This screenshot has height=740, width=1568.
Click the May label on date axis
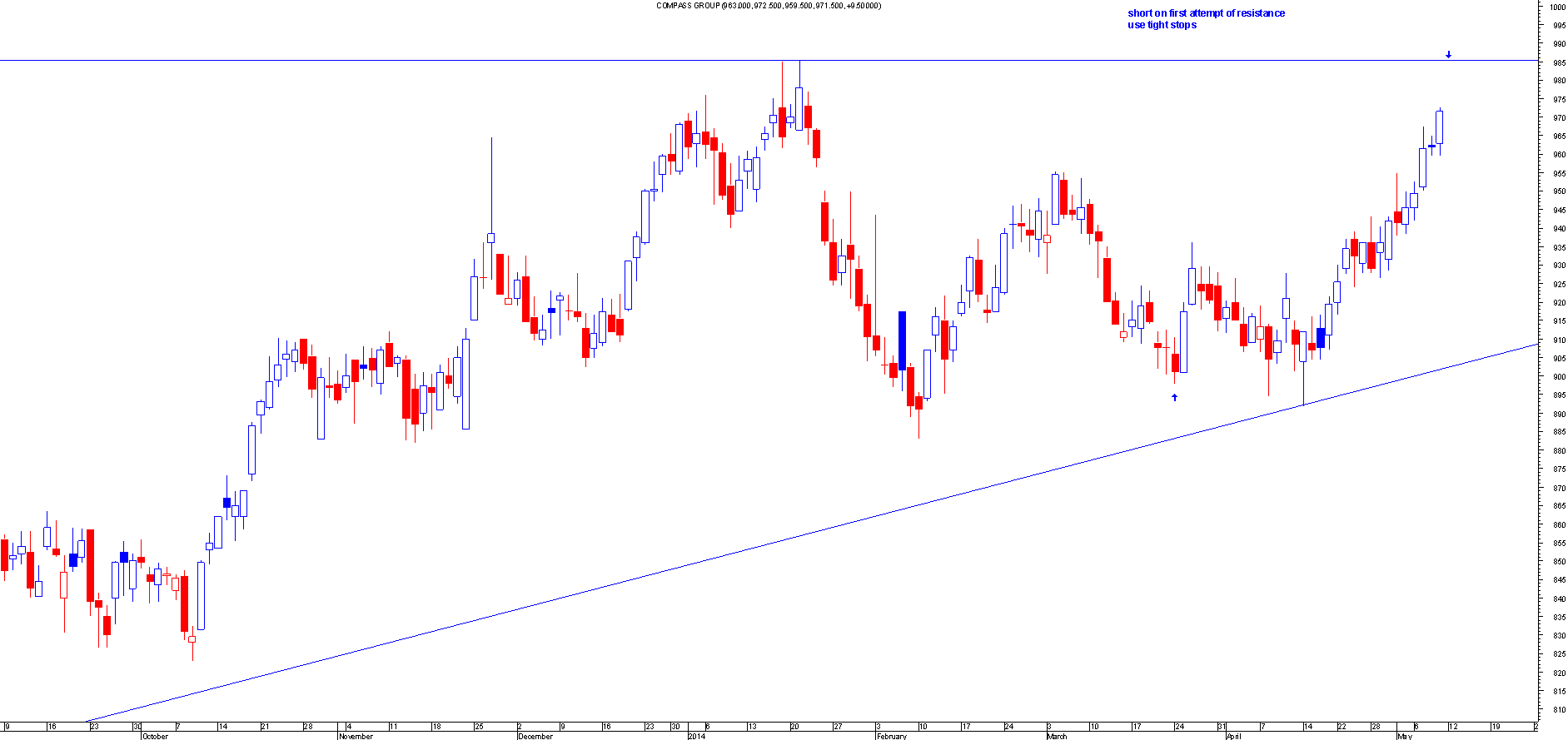point(1405,736)
